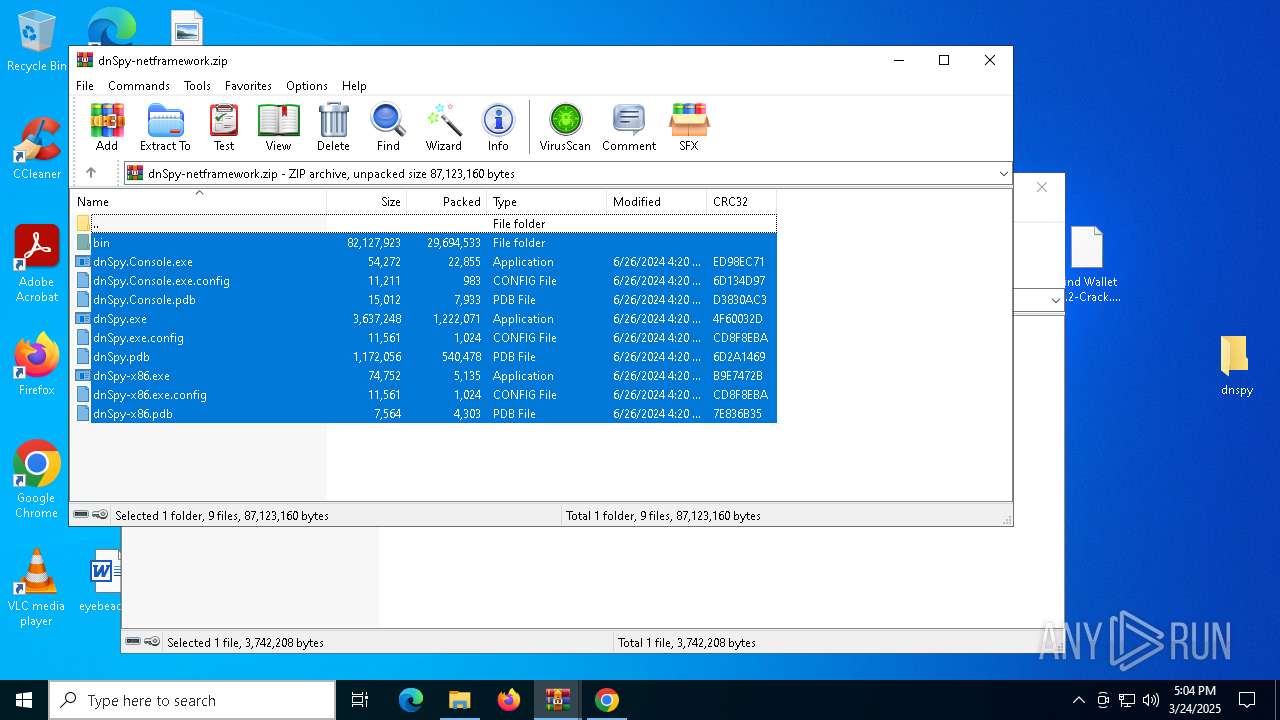1280x720 pixels.
Task: Open the View toolbar icon
Action: tap(278, 127)
